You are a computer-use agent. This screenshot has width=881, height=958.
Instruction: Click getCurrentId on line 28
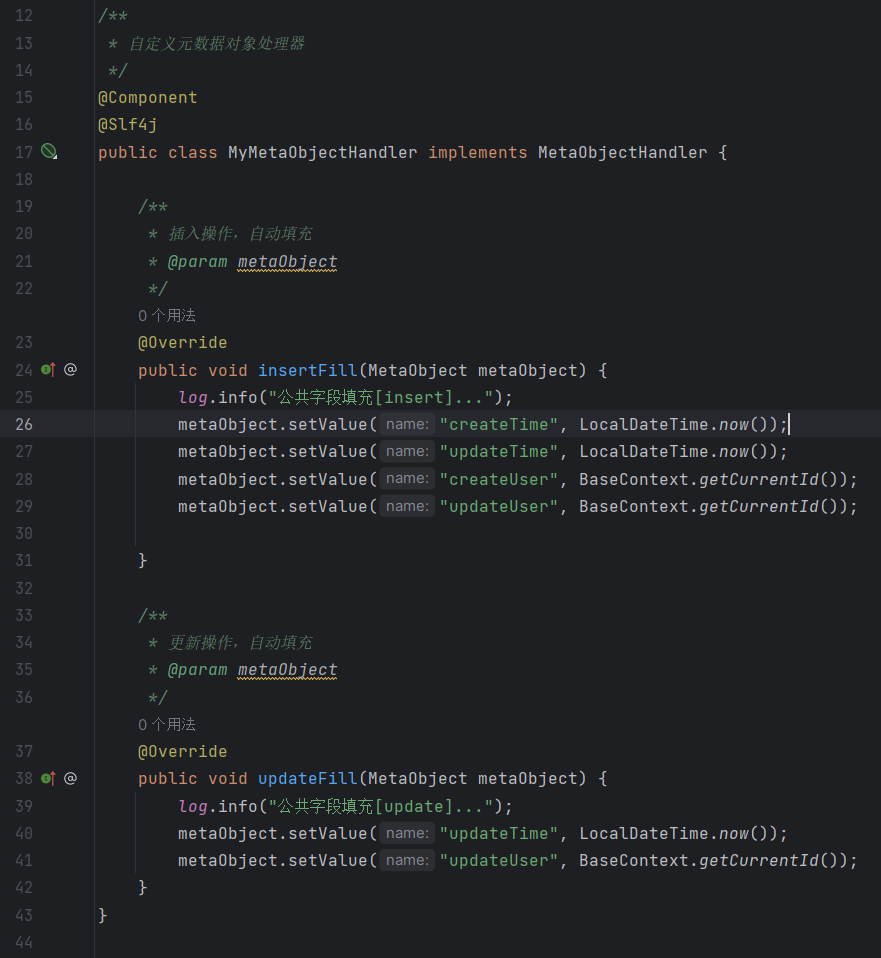(x=759, y=479)
